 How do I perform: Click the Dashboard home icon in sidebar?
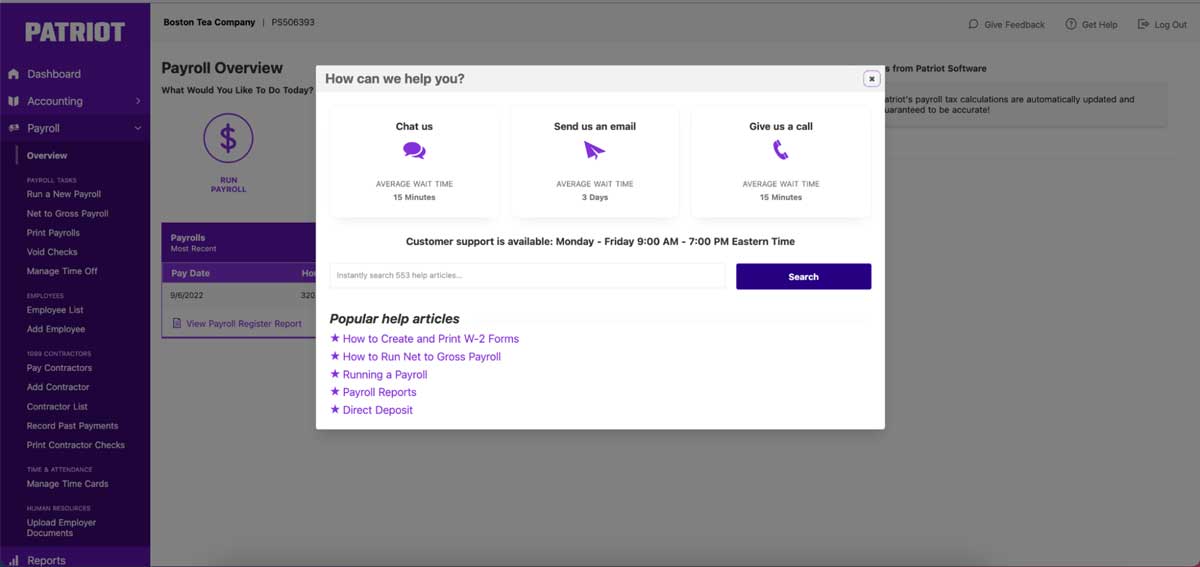(14, 74)
